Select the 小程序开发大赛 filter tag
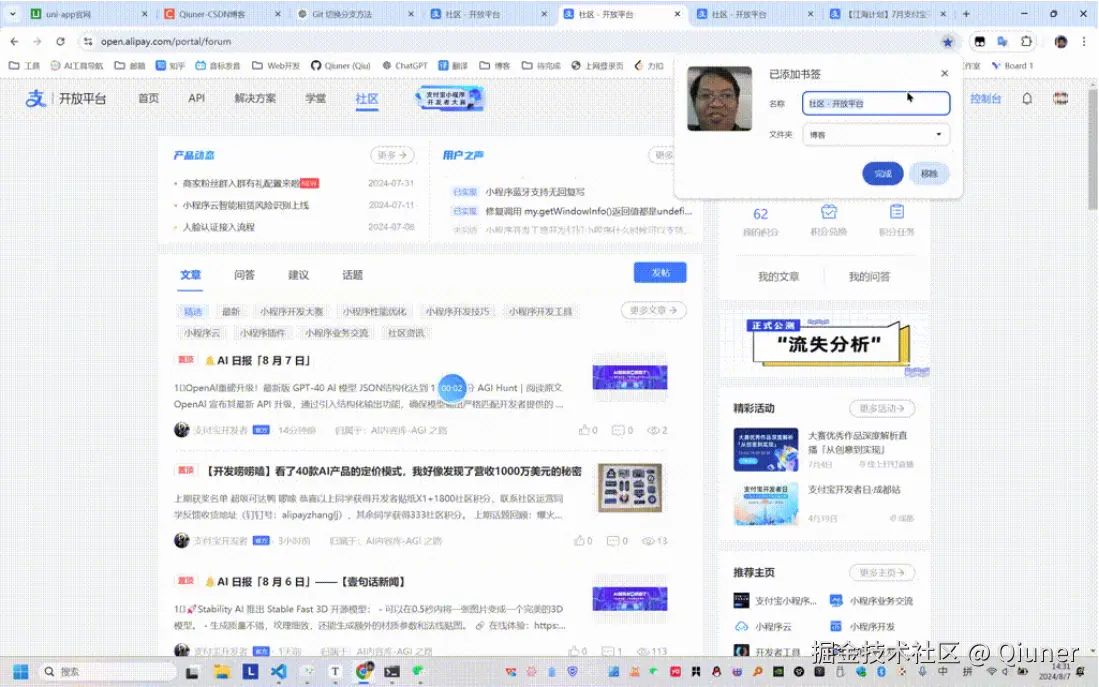This screenshot has width=1099, height=687. tap(292, 311)
